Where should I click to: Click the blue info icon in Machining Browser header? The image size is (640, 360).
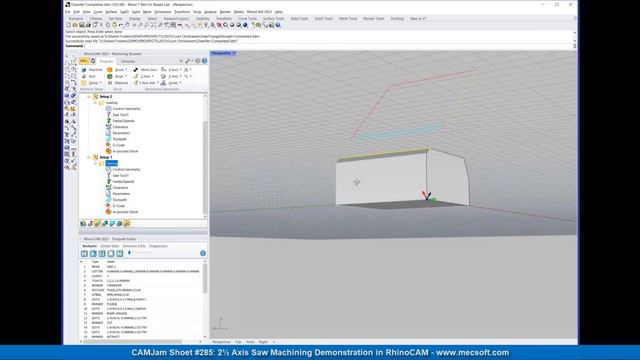coord(204,61)
